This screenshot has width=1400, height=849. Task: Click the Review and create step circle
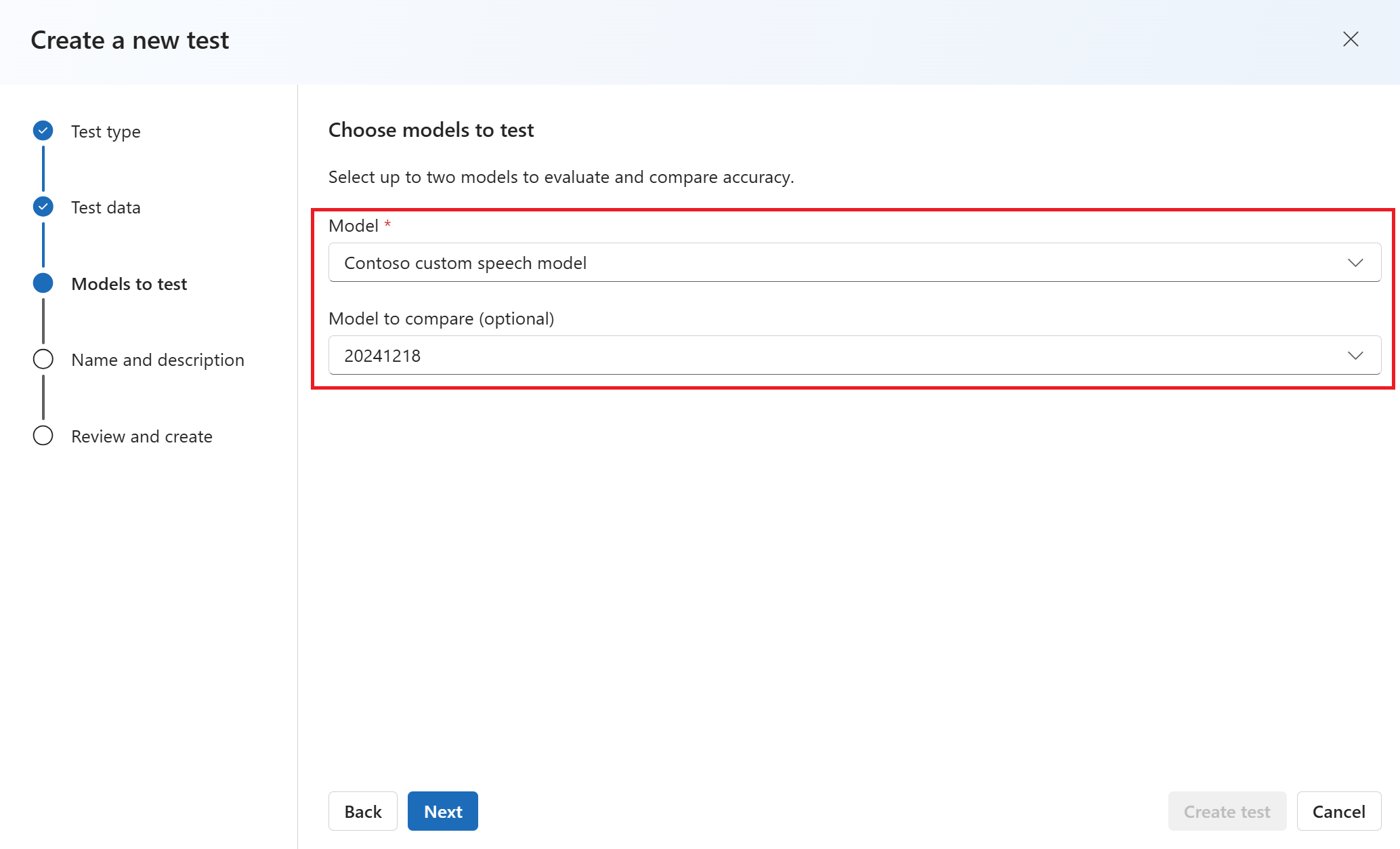pyautogui.click(x=43, y=435)
